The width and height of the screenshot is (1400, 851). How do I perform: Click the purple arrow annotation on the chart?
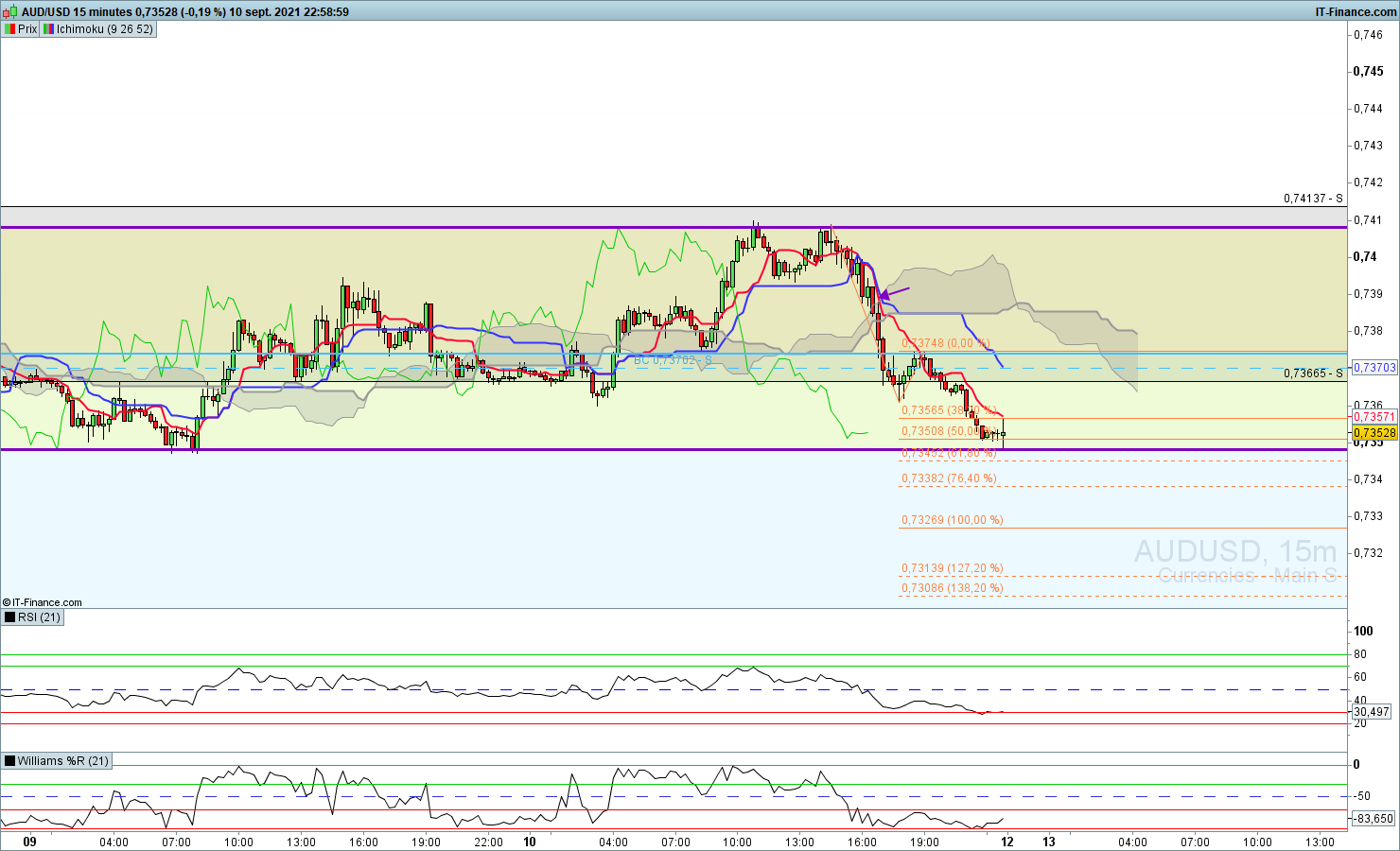[894, 292]
